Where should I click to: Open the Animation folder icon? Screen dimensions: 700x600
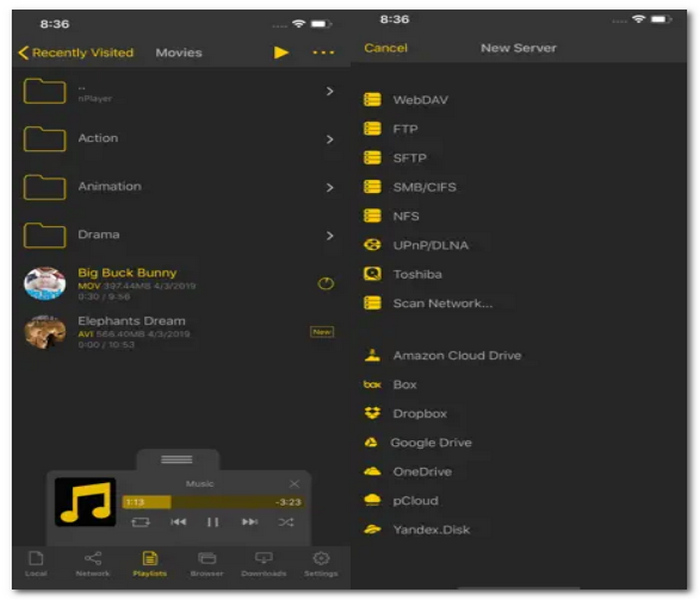pos(45,187)
